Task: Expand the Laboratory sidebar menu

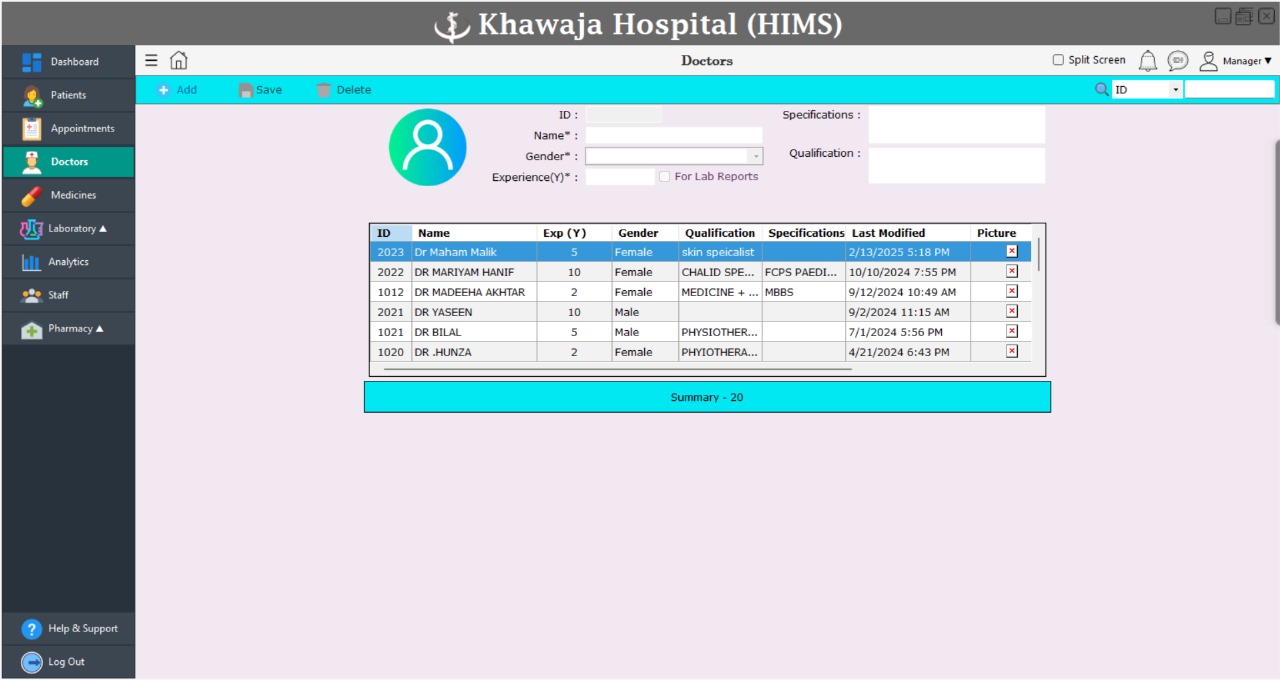Action: [x=68, y=228]
